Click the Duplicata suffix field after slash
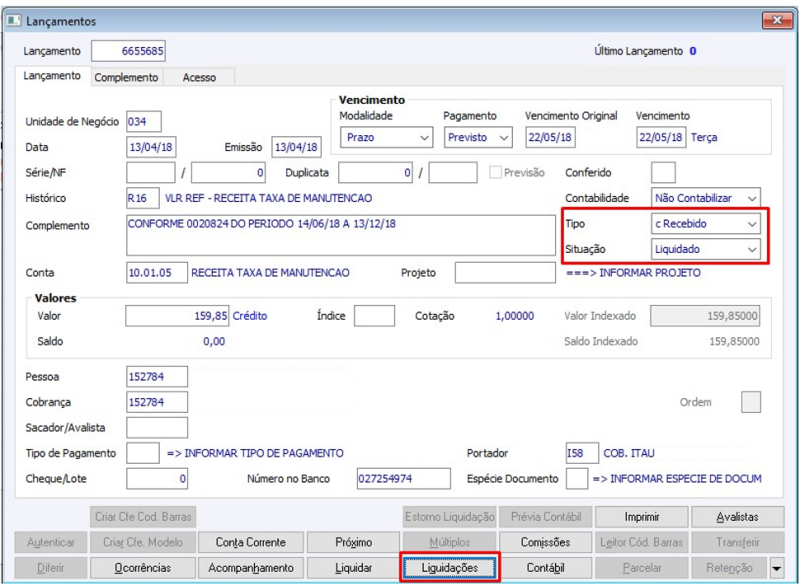Image resolution: width=800 pixels, height=586 pixels. click(453, 172)
